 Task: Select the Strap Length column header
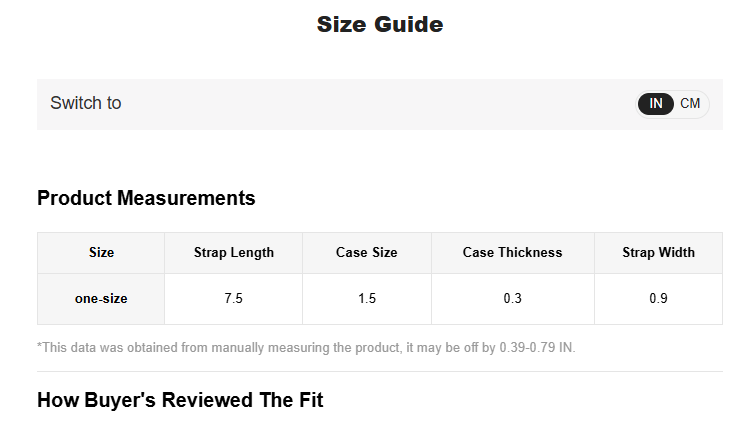[x=233, y=253]
